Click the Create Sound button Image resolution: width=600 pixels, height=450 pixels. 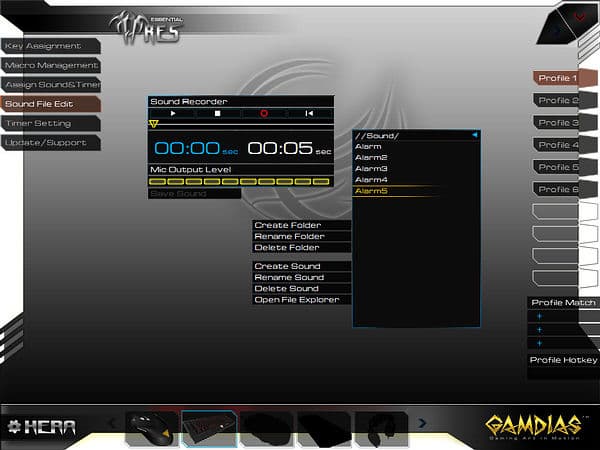point(302,266)
